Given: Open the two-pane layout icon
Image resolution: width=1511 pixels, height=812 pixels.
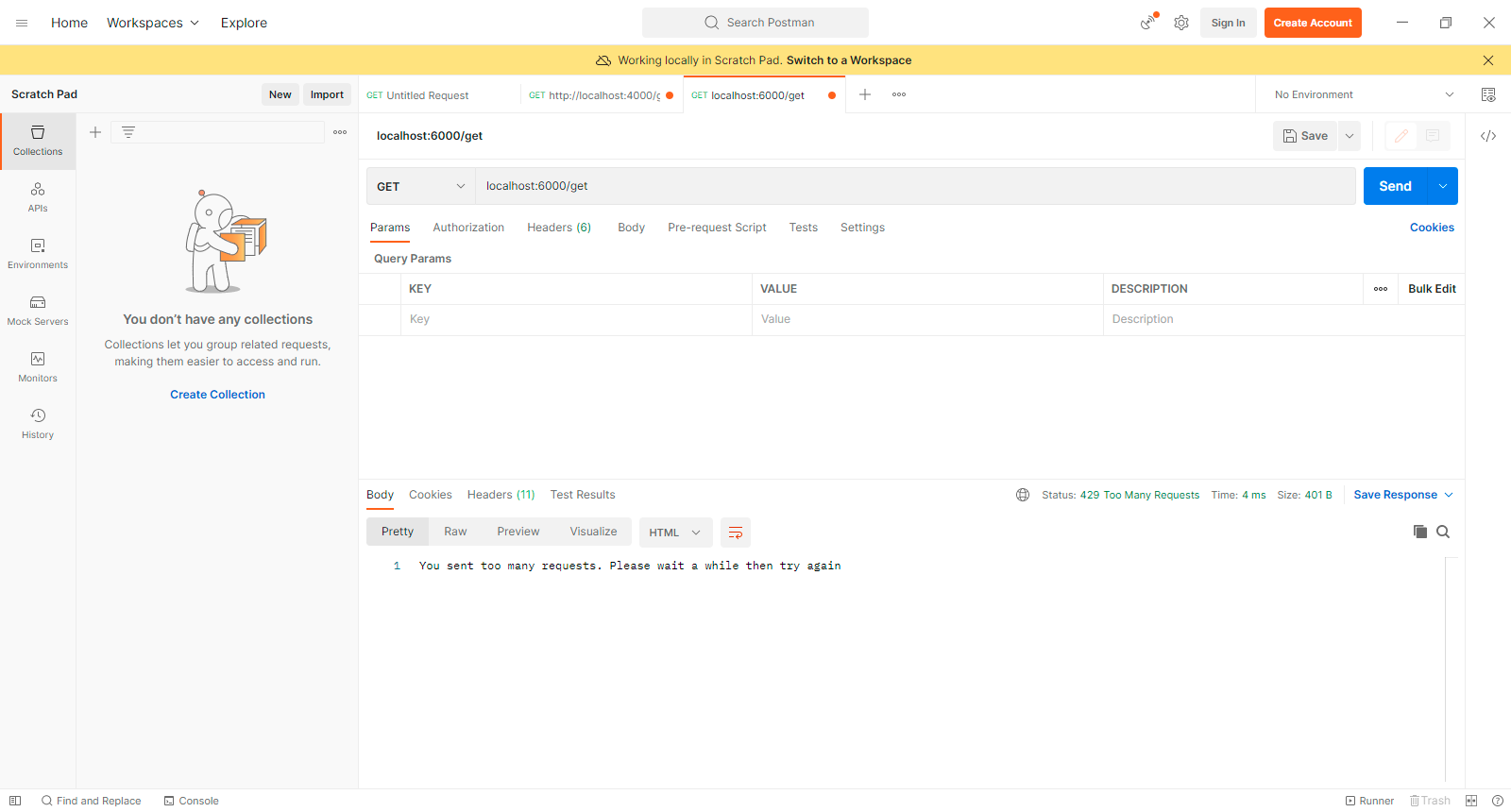Looking at the screenshot, I should [x=1471, y=801].
